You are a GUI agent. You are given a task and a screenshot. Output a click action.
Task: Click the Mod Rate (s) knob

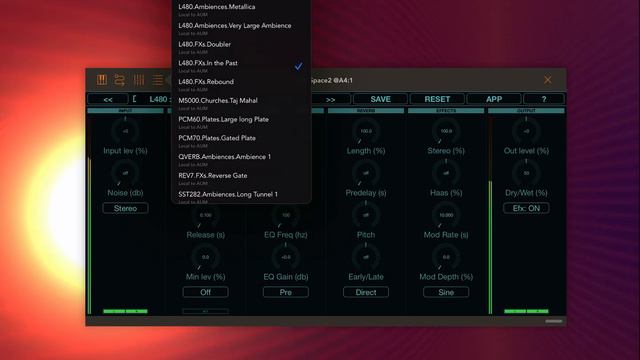coord(446,215)
